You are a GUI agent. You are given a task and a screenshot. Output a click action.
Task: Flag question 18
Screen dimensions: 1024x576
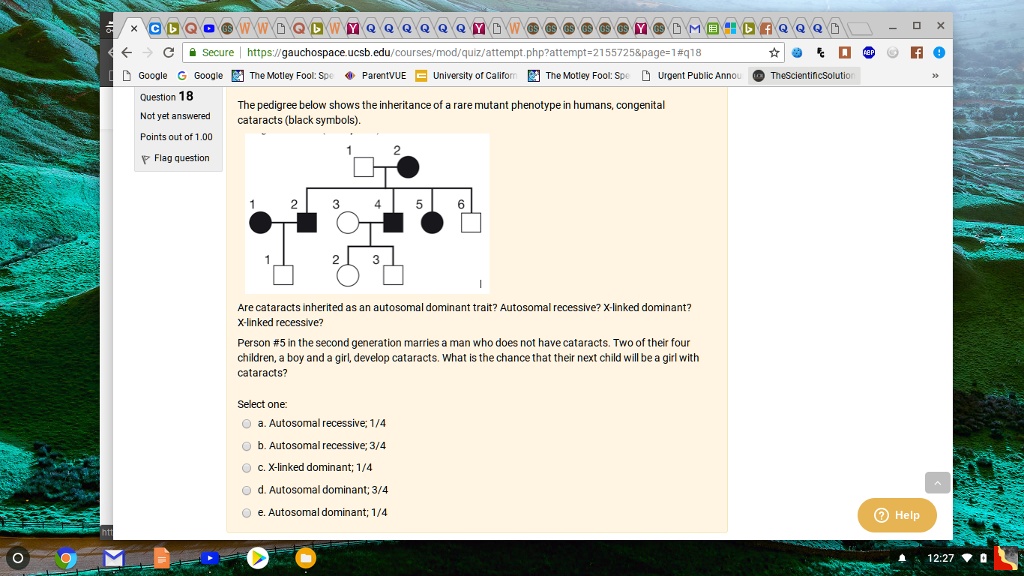pyautogui.click(x=175, y=158)
